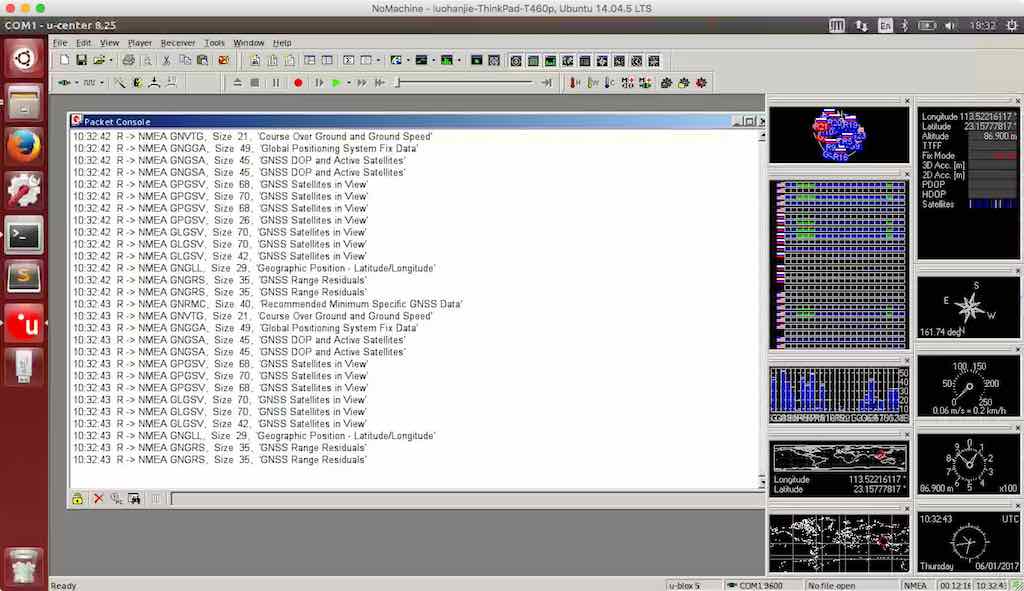Click the Firefox icon in Ubuntu launcher
Image resolution: width=1024 pixels, height=591 pixels.
[24, 146]
